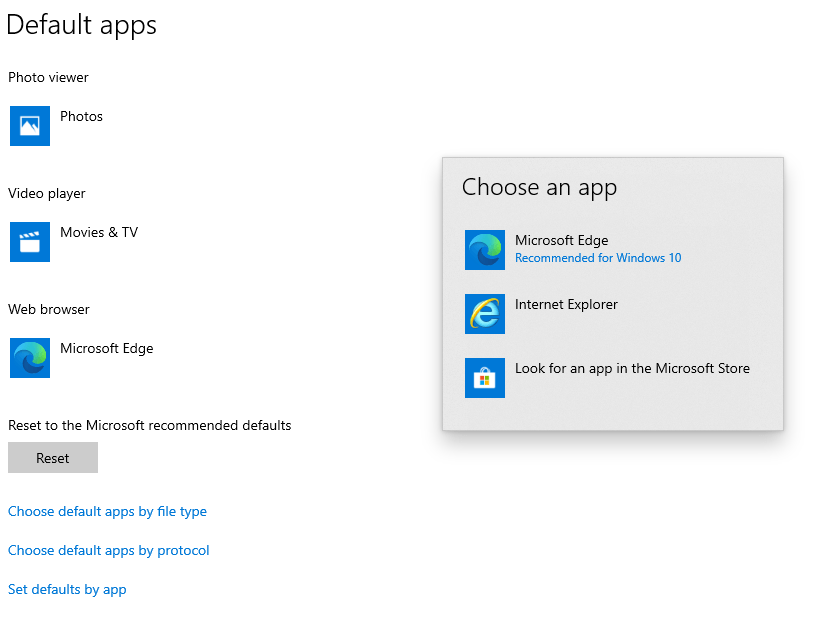Click Microsoft Edge label under Web browser
This screenshot has width=818, height=618.
106,348
